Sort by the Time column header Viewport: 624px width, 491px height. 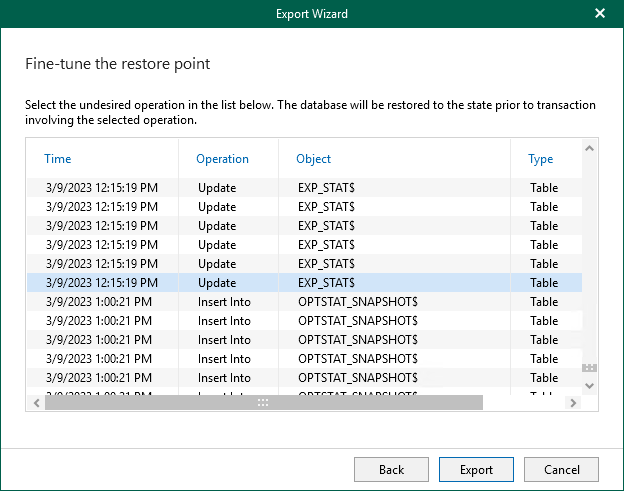click(x=58, y=159)
